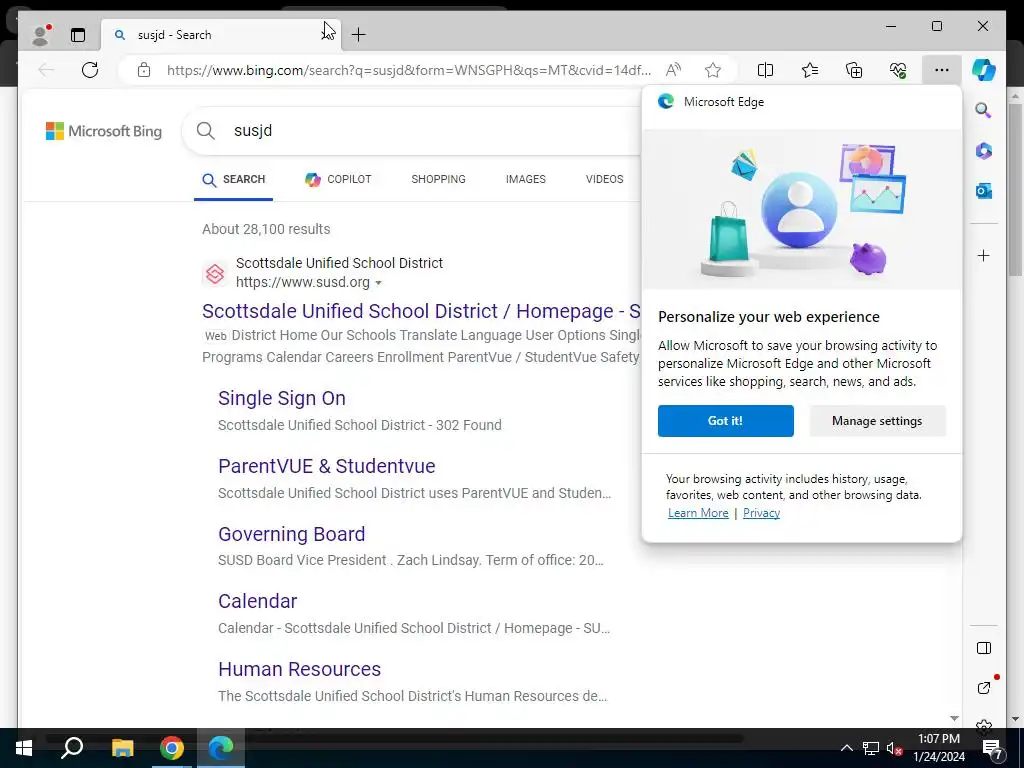Screen dimensions: 1024x768
Task: View site information lock icon
Action: click(144, 70)
